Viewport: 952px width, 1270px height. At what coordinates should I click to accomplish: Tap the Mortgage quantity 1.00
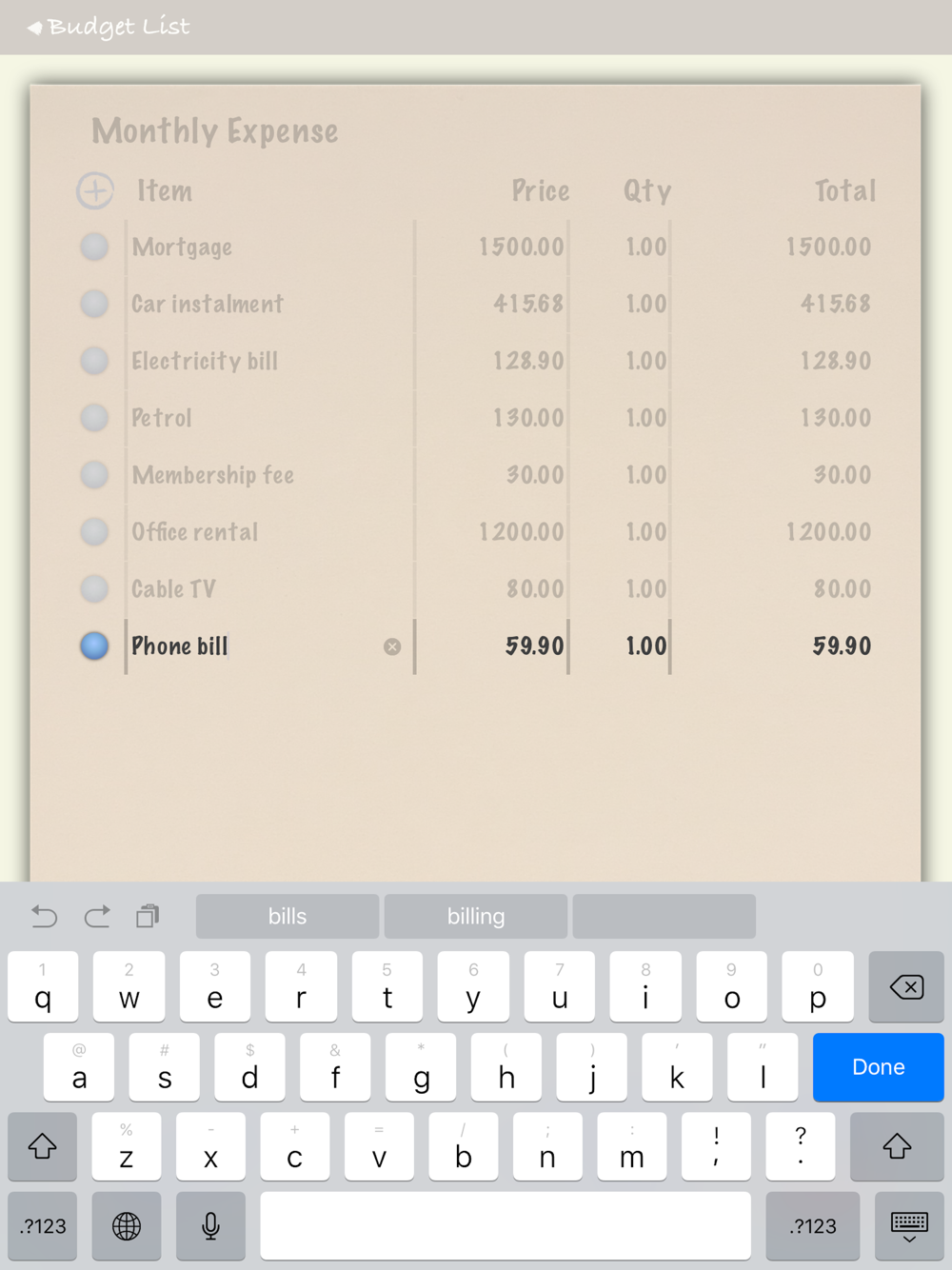[x=646, y=247]
